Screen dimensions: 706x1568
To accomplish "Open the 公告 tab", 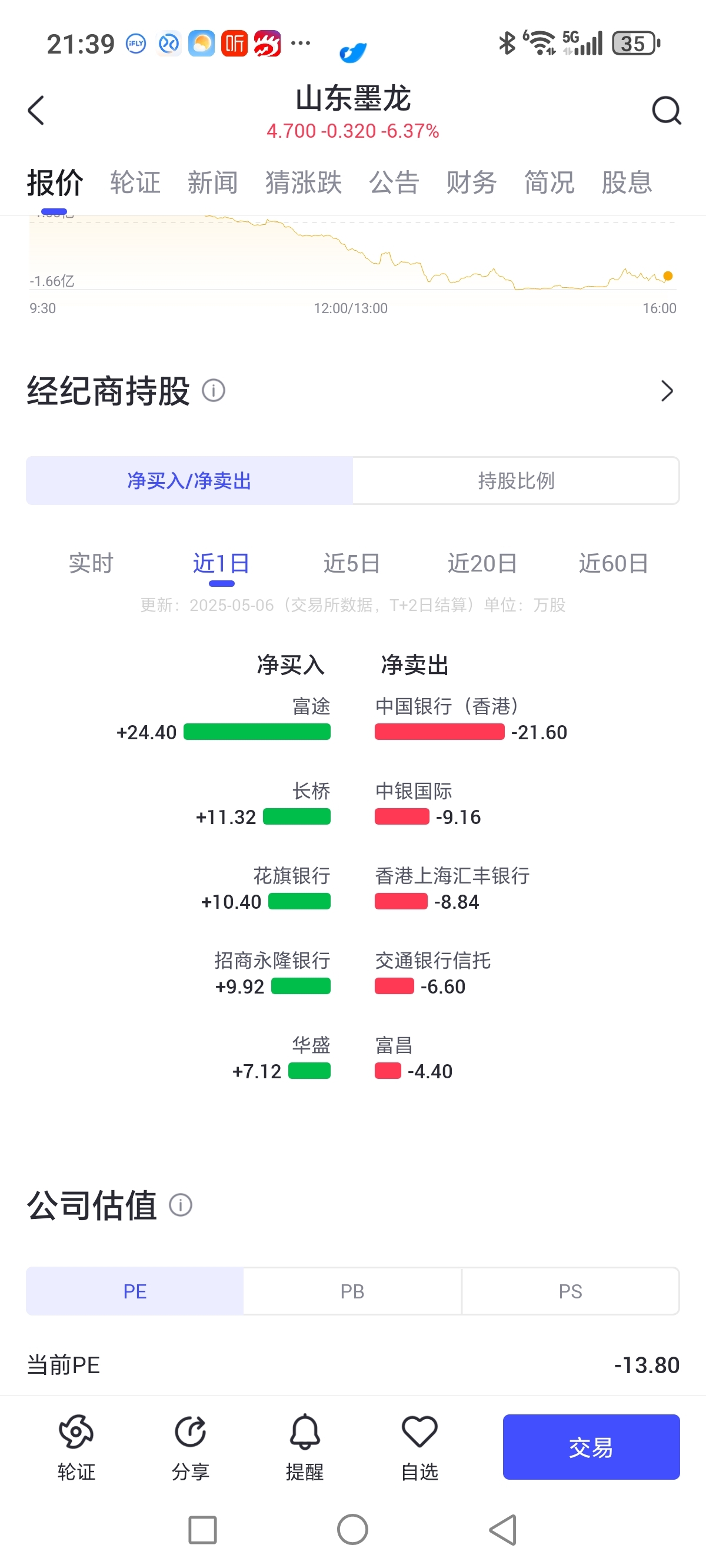I will [x=394, y=182].
